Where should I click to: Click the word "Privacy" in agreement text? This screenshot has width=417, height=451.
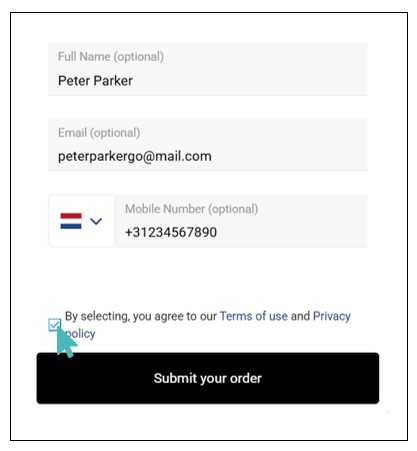332,316
